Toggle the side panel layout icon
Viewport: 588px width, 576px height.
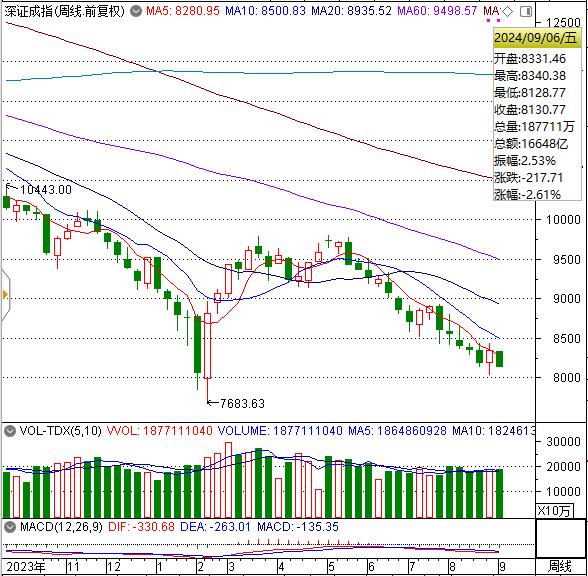click(526, 12)
